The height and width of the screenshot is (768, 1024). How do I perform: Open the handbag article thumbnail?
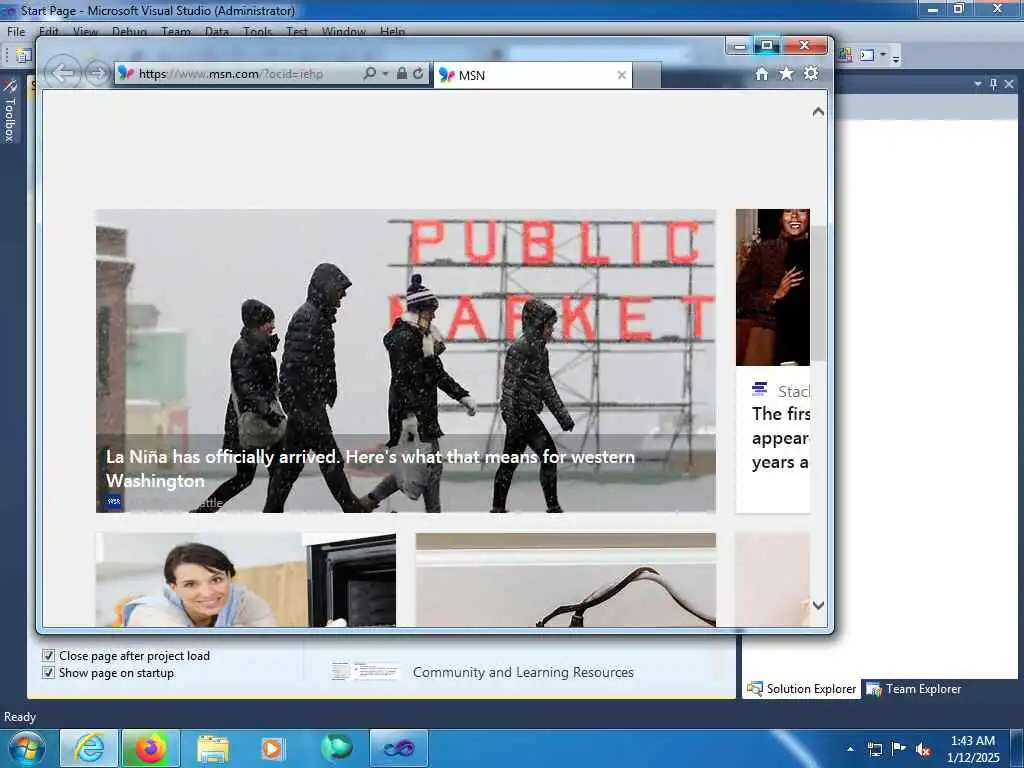pos(566,580)
